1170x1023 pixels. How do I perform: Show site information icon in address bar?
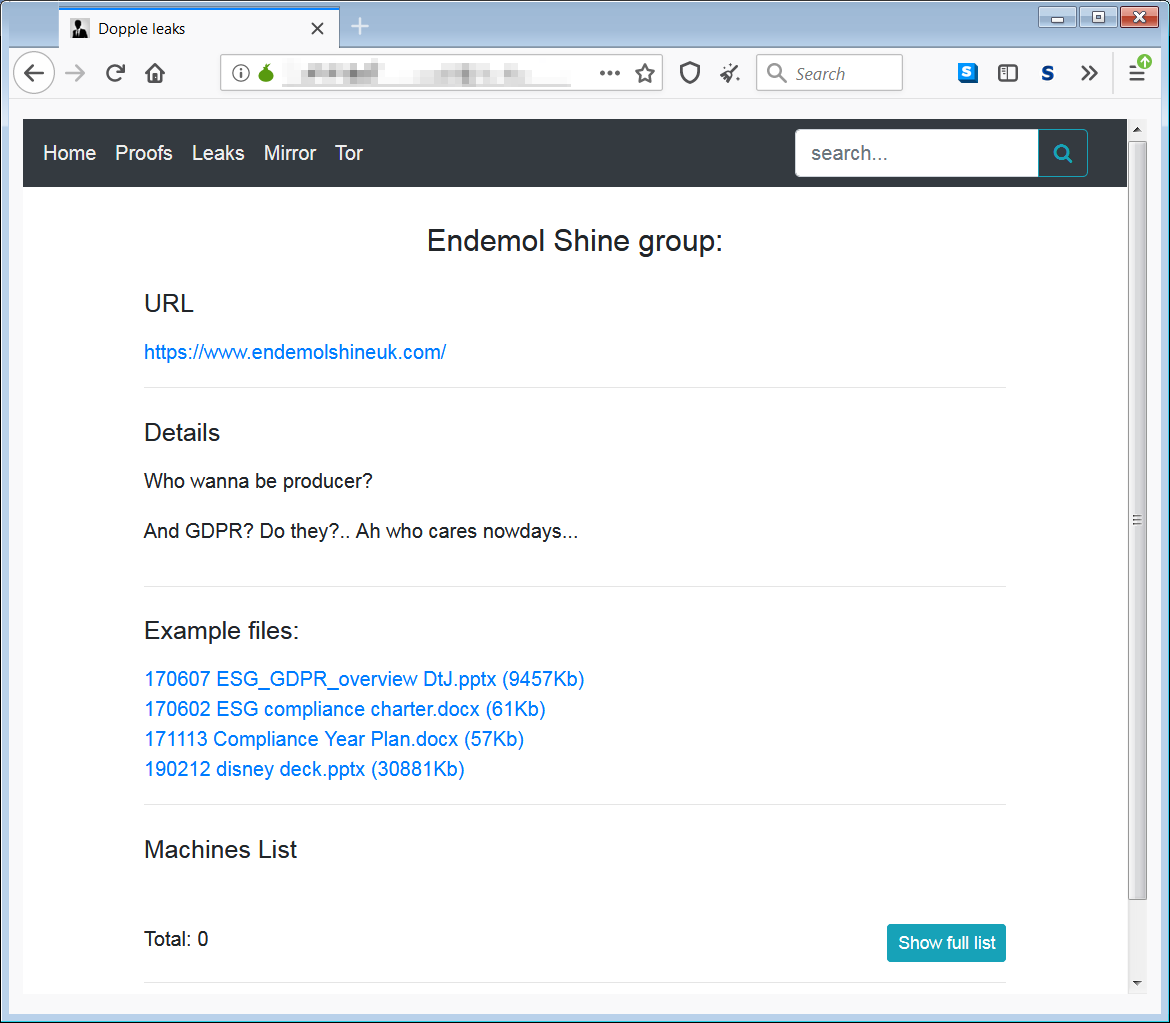(240, 73)
